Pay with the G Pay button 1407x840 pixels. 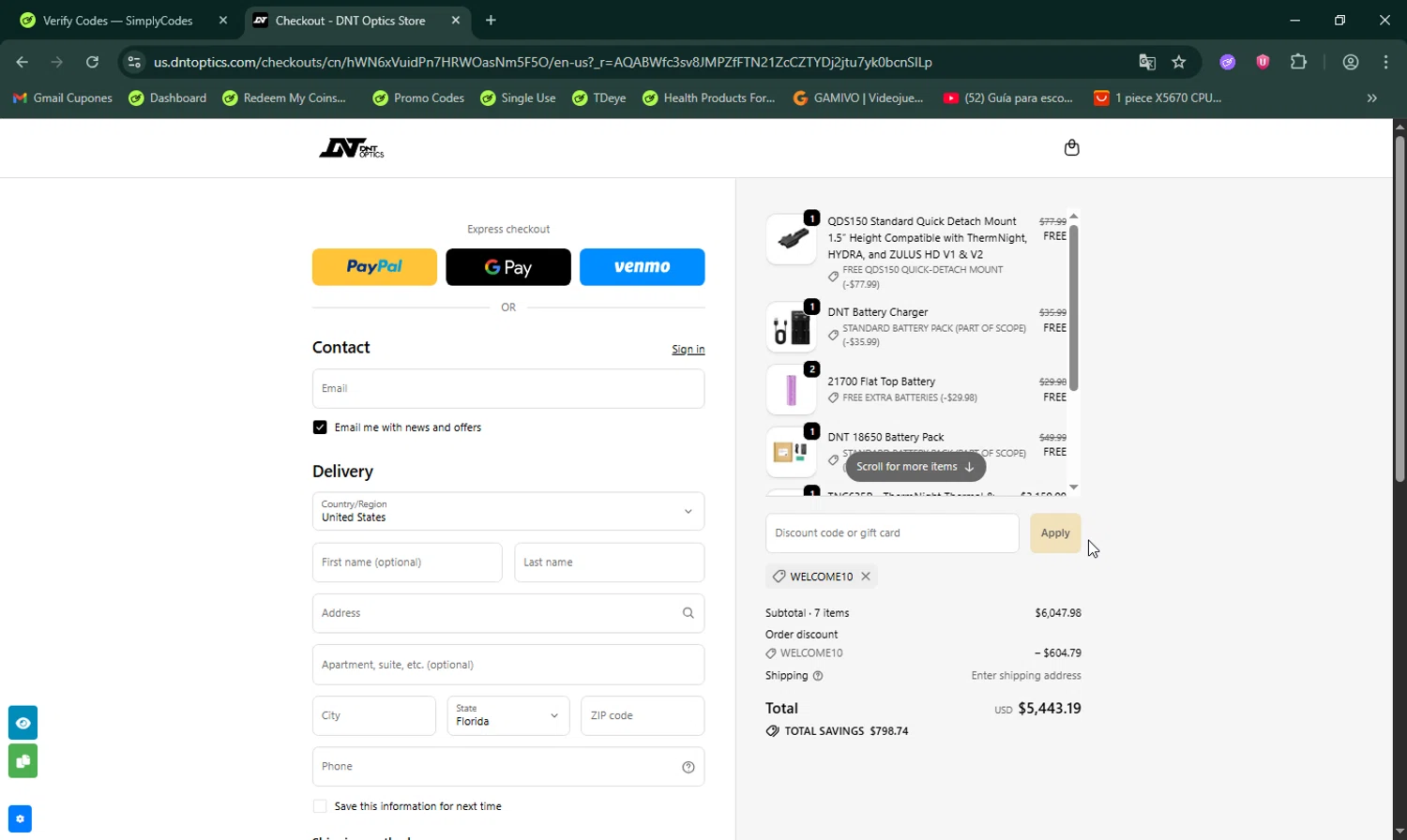(x=508, y=267)
